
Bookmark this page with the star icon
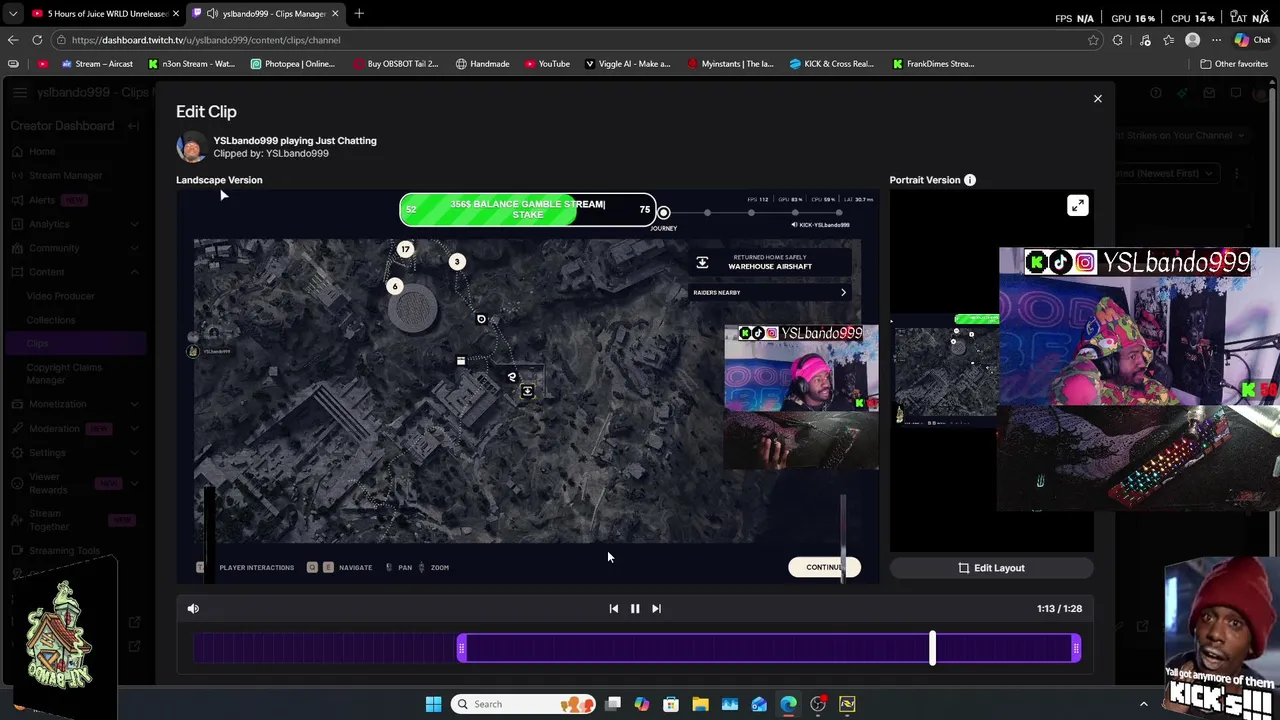click(x=1093, y=40)
